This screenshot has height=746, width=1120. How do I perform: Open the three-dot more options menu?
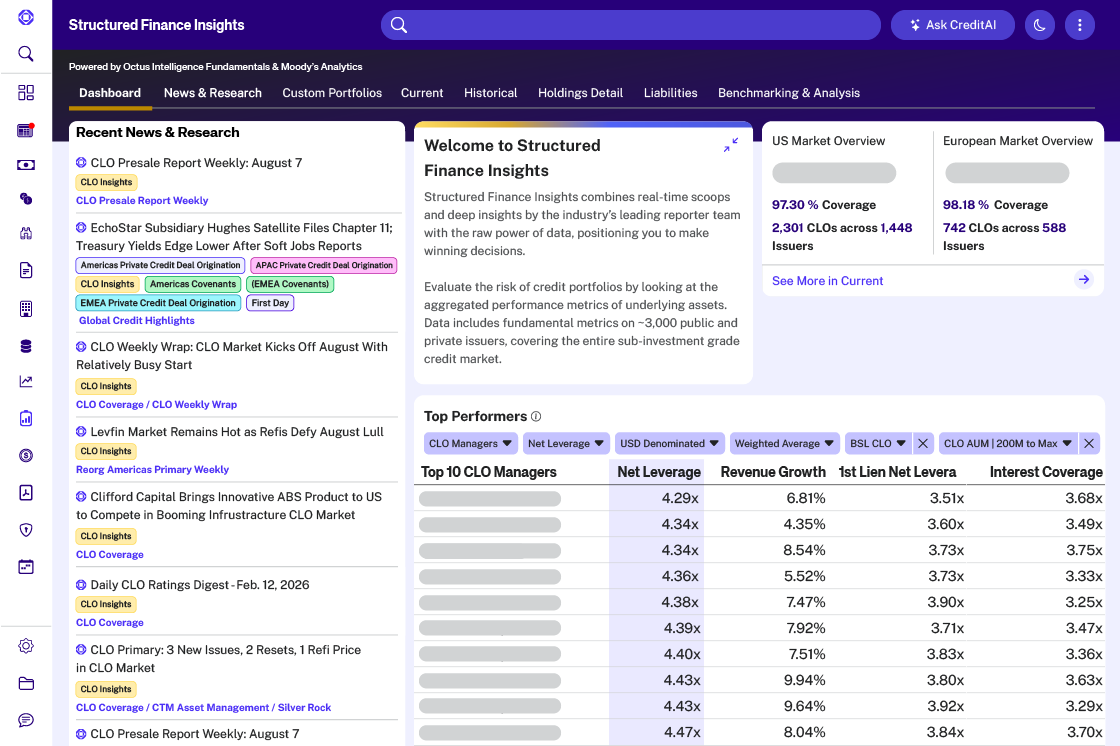tap(1079, 25)
